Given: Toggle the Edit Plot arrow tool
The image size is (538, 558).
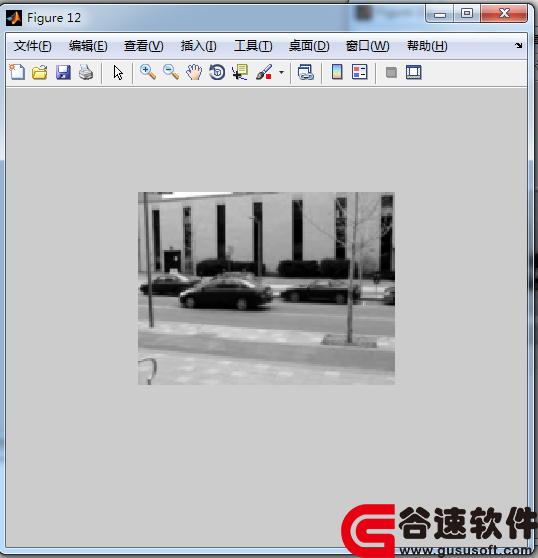Looking at the screenshot, I should (118, 73).
